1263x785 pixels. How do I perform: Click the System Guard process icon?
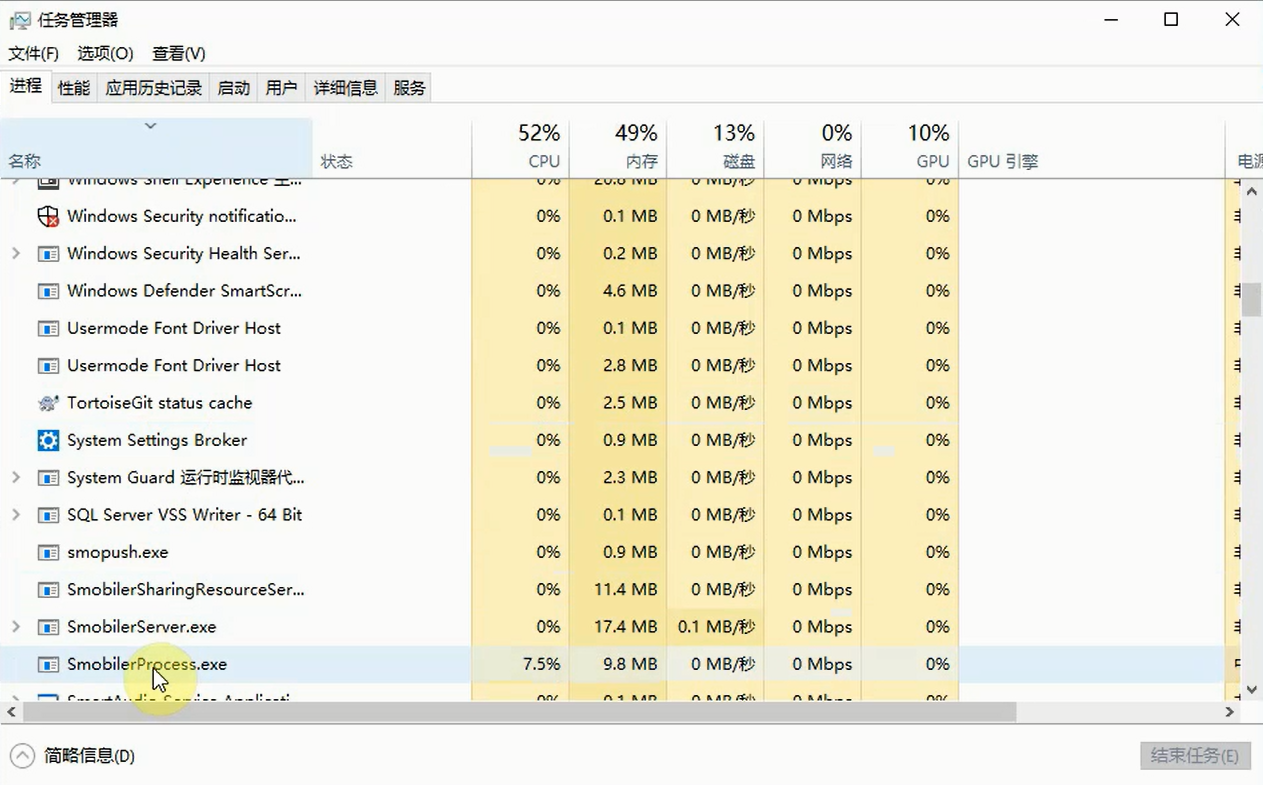48,478
